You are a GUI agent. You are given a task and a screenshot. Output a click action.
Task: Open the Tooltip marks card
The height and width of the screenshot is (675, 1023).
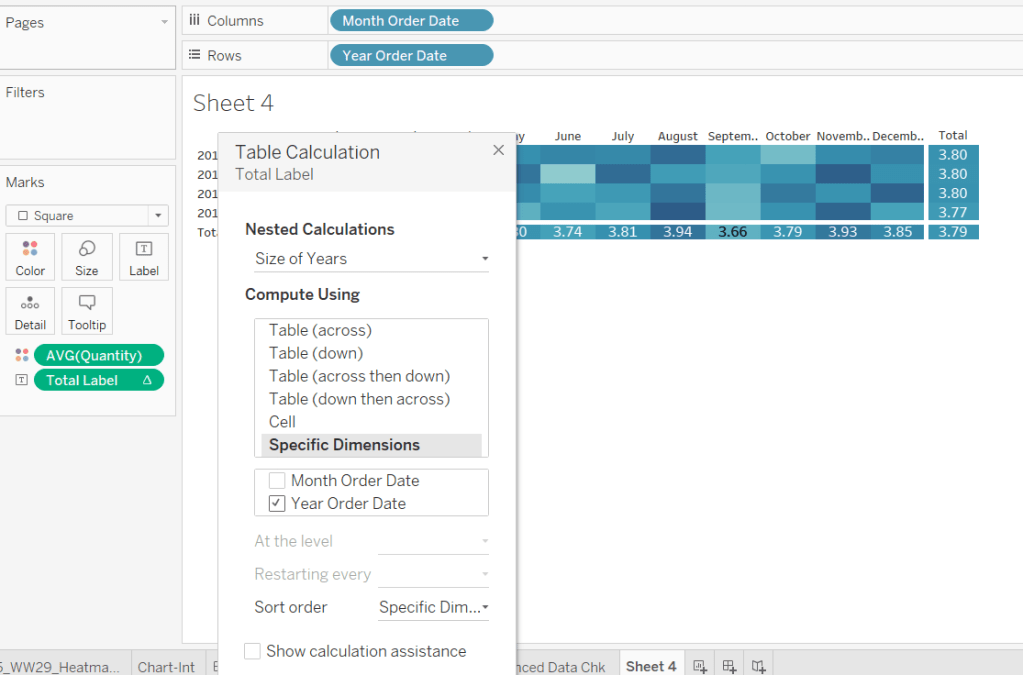(87, 310)
